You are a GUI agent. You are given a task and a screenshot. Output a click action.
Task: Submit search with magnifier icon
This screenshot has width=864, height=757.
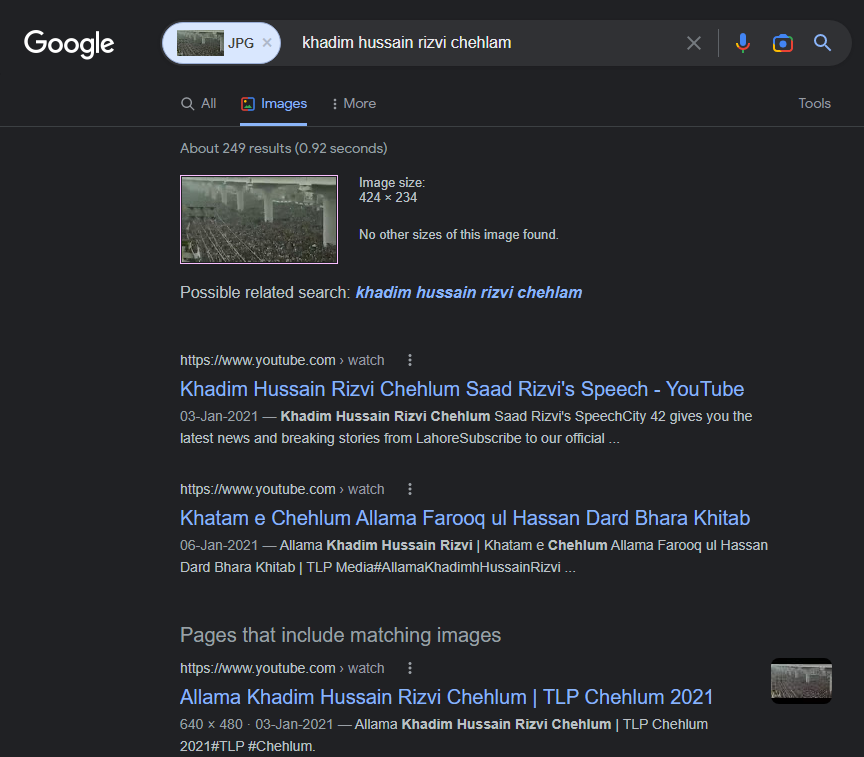(x=822, y=42)
